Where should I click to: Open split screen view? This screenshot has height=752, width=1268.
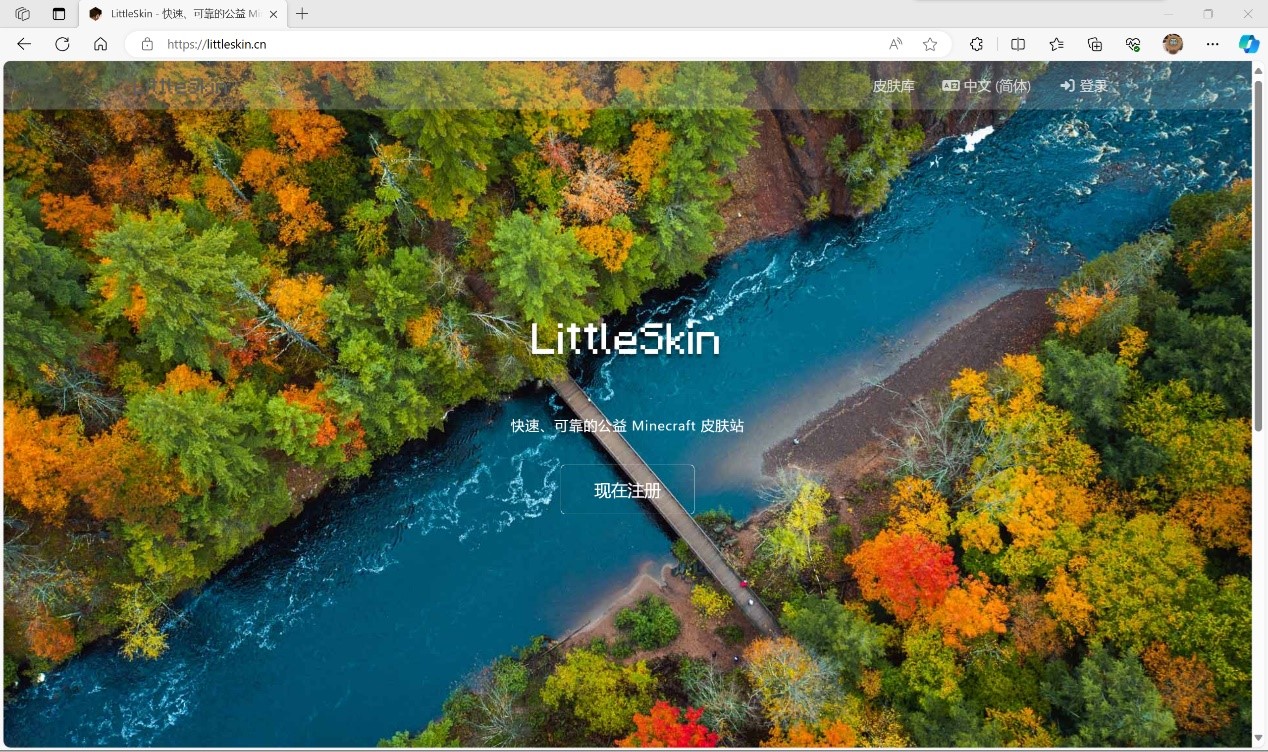[x=1017, y=44]
